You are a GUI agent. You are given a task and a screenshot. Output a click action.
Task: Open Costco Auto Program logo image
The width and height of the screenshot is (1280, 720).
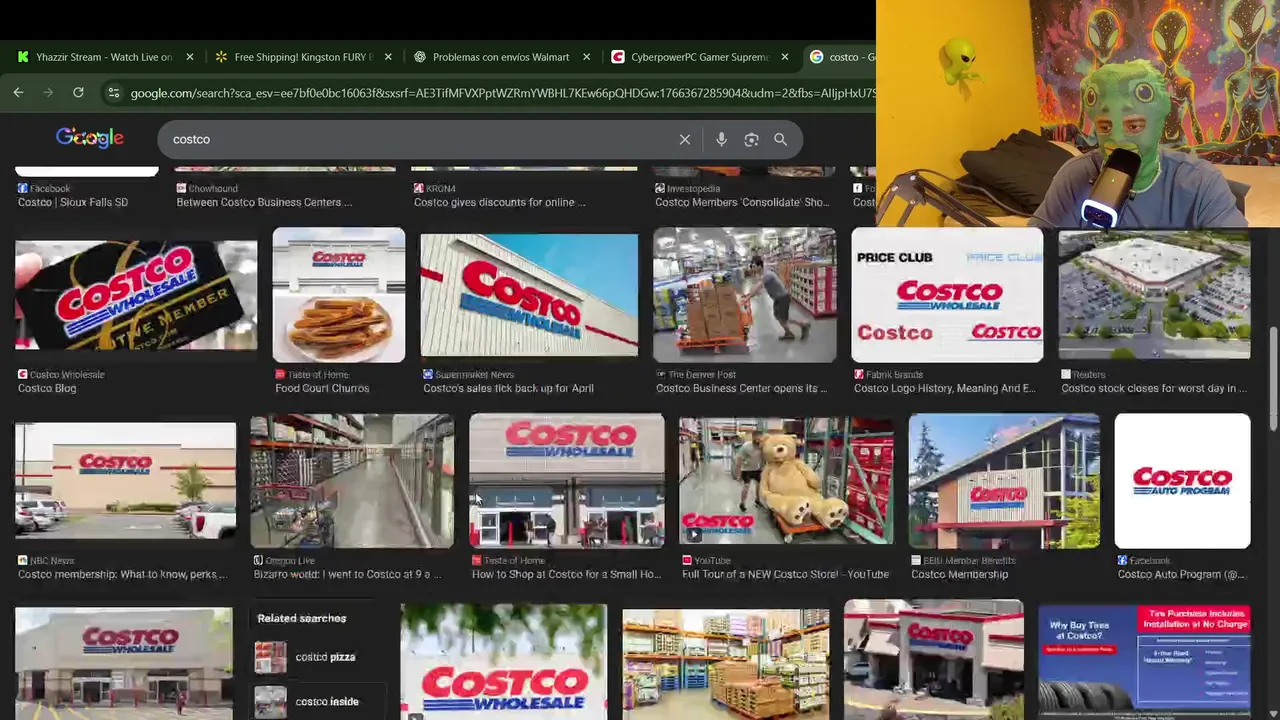[x=1182, y=481]
